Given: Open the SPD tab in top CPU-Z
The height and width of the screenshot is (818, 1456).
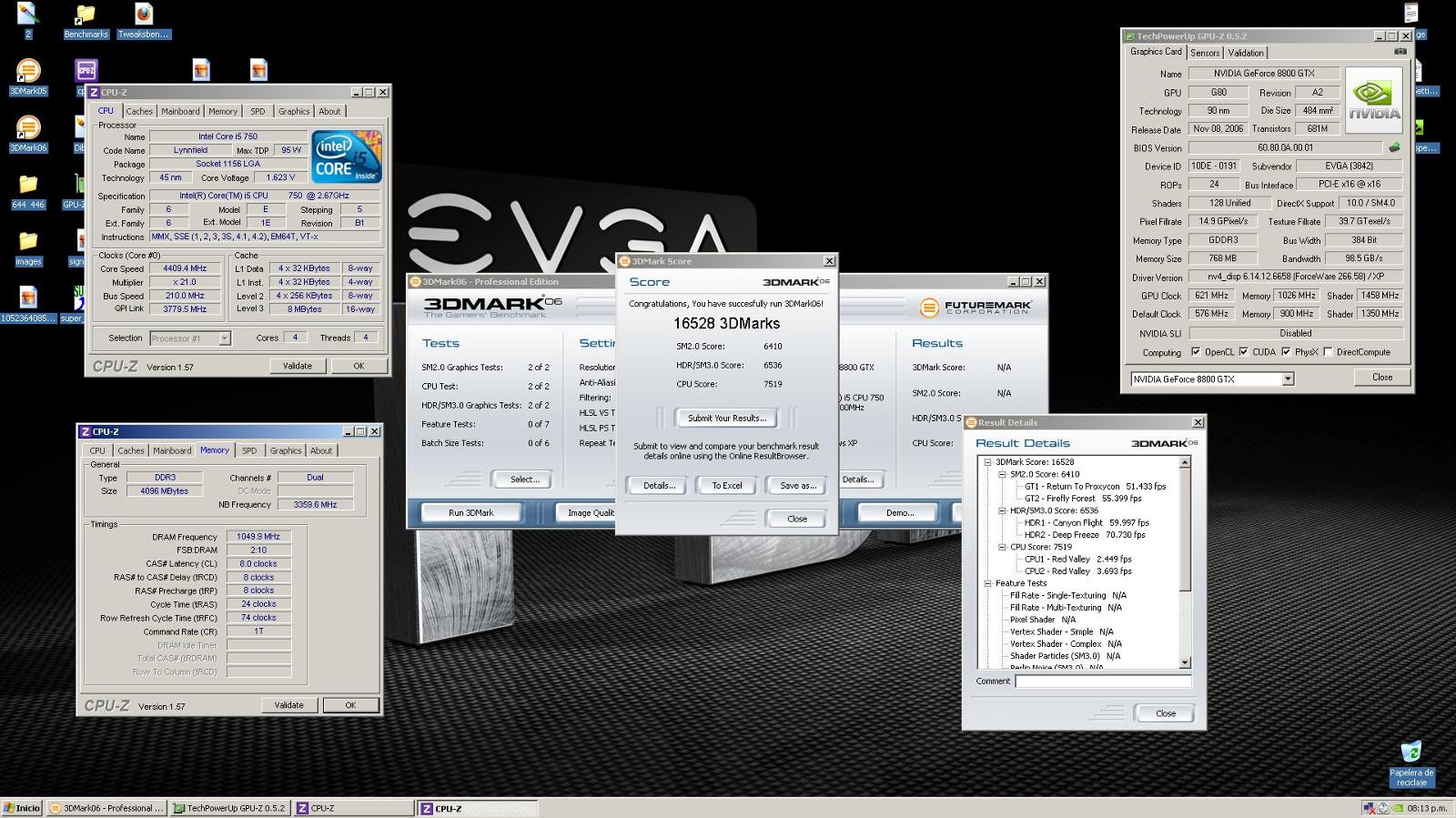Looking at the screenshot, I should point(258,111).
